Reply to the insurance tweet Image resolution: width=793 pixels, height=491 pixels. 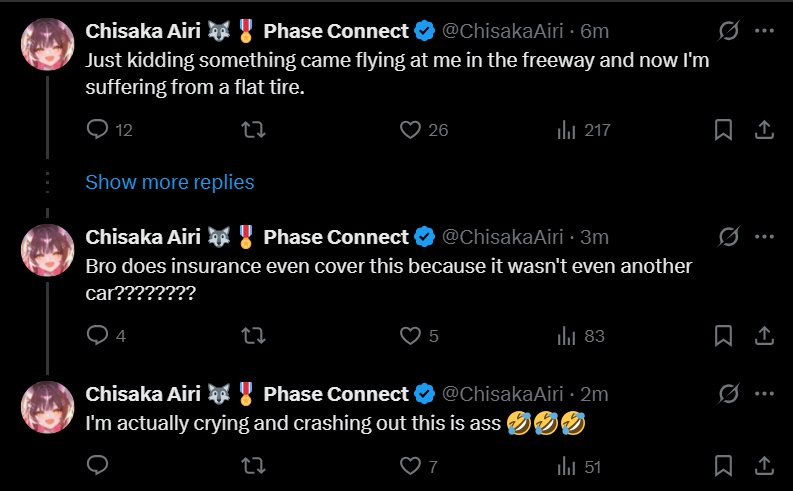click(x=106, y=336)
